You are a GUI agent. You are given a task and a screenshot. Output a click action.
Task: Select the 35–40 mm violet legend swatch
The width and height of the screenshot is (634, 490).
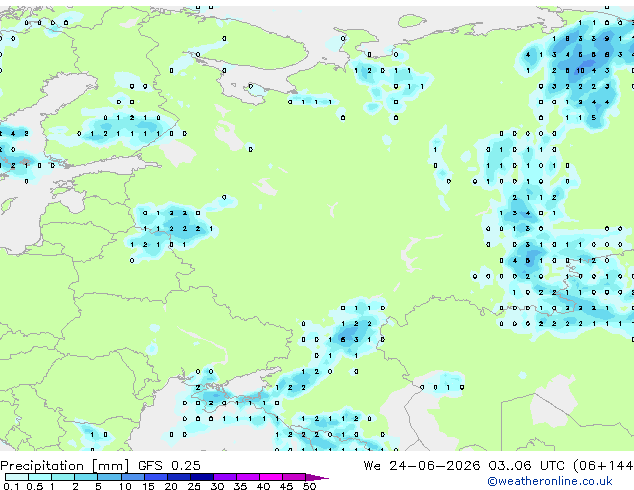point(247,477)
